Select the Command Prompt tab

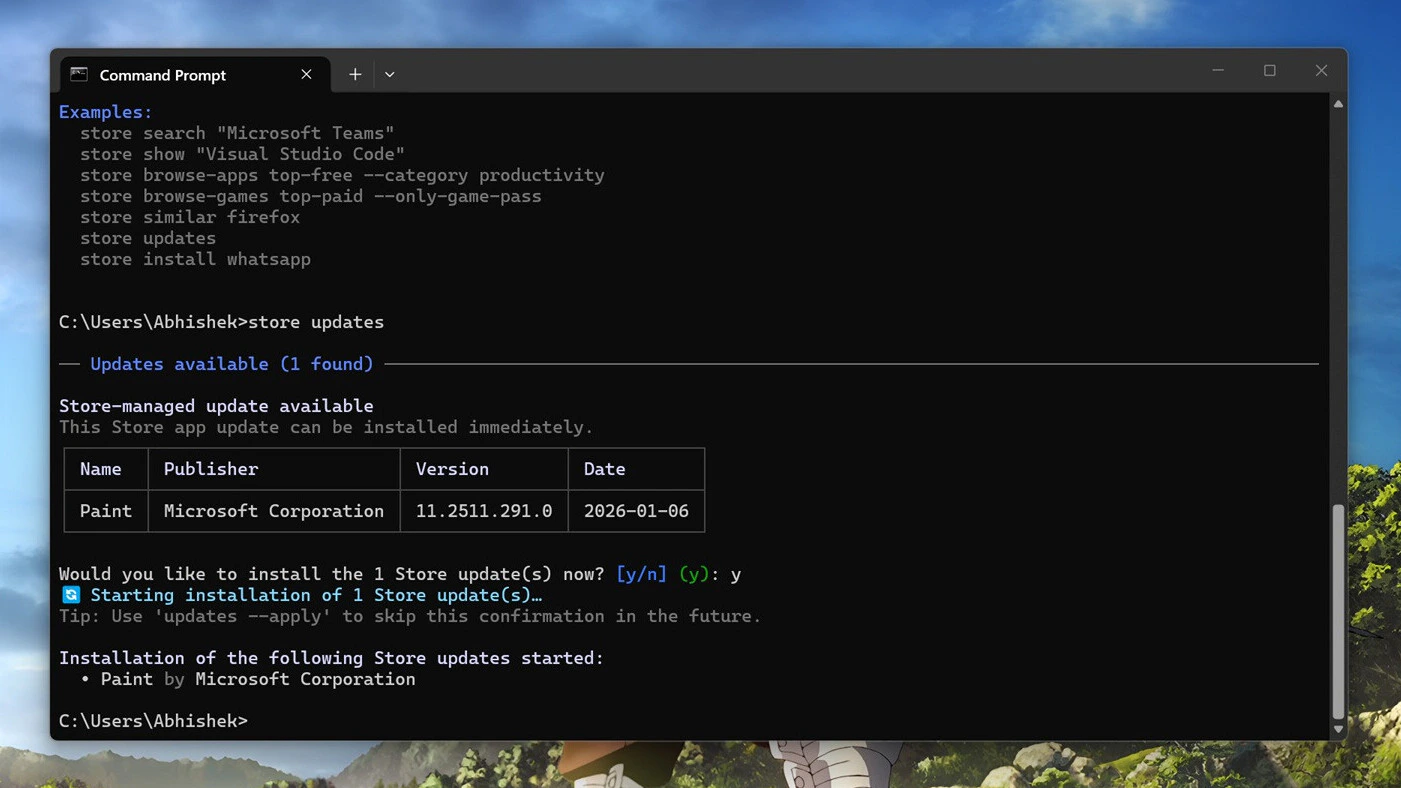(x=163, y=75)
